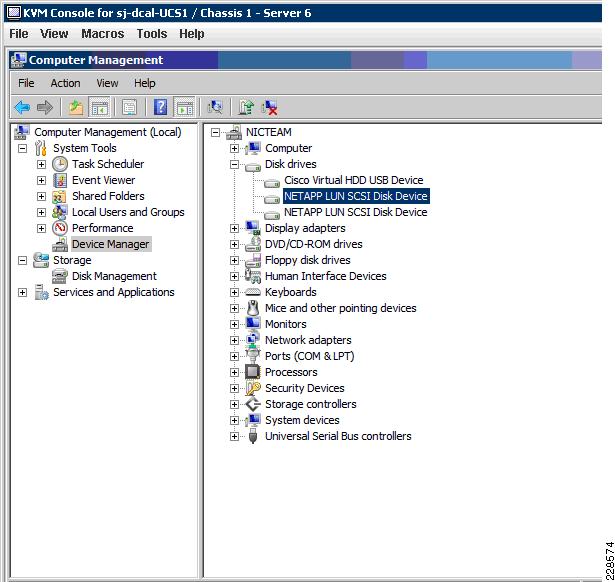The width and height of the screenshot is (615, 582).
Task: Select Floppy disk drives label
Action: tap(308, 260)
